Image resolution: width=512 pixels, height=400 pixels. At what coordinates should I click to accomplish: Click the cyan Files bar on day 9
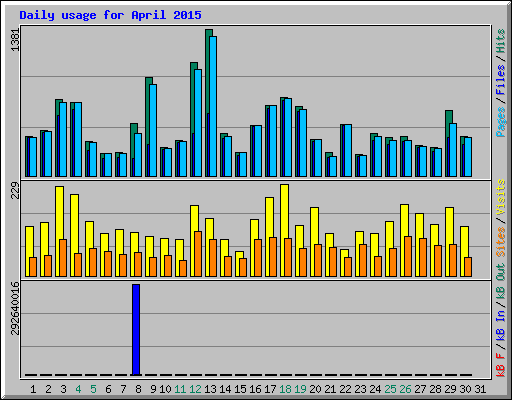click(153, 130)
